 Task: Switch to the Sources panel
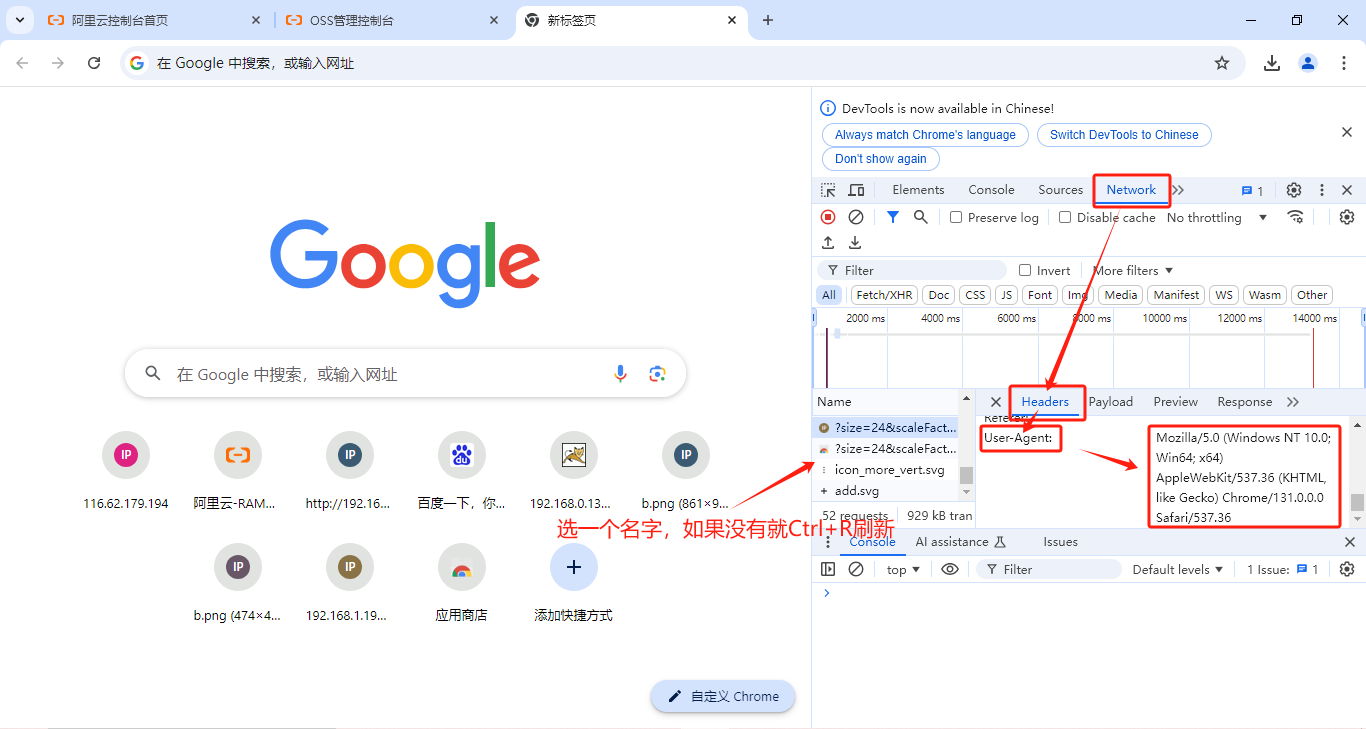[1060, 190]
